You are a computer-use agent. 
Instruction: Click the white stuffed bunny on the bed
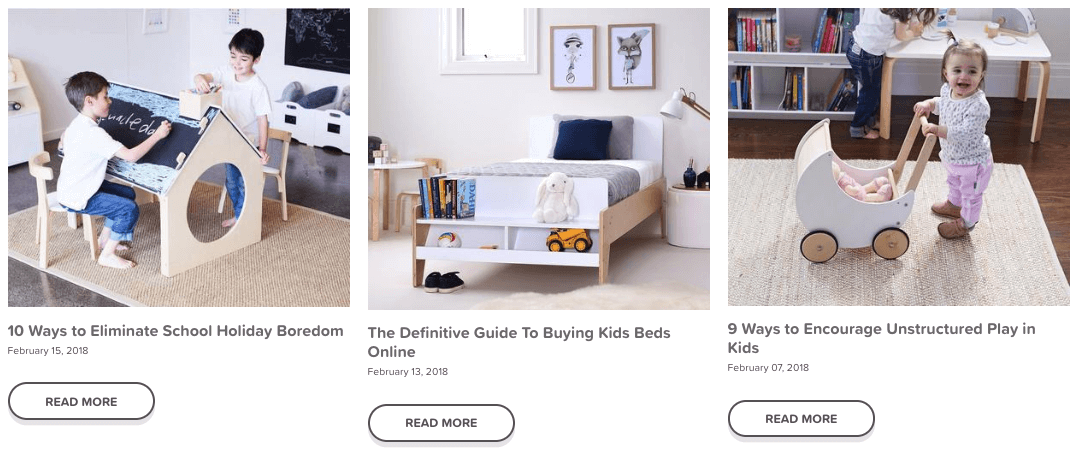555,198
